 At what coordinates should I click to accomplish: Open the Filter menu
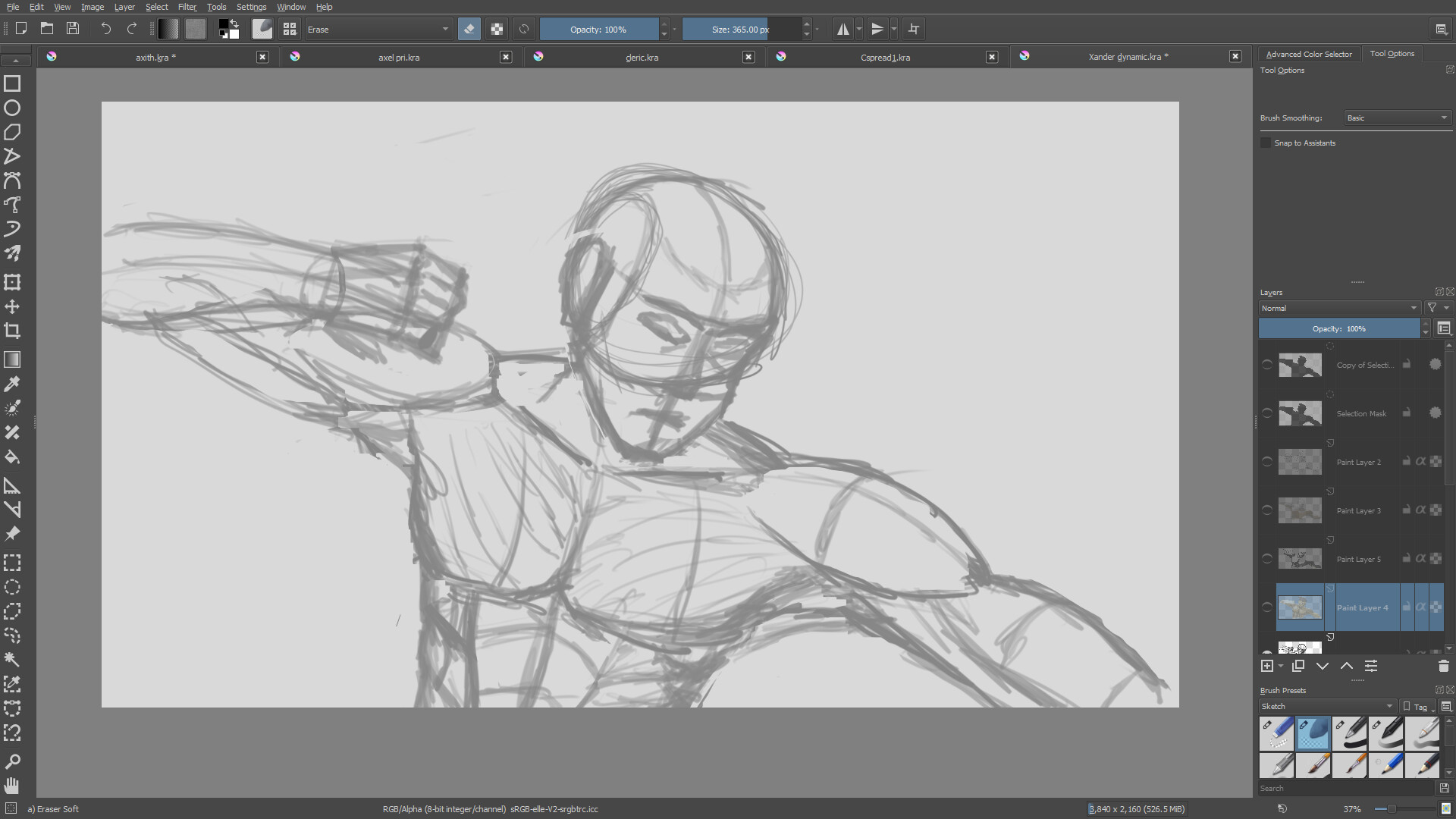pyautogui.click(x=187, y=7)
